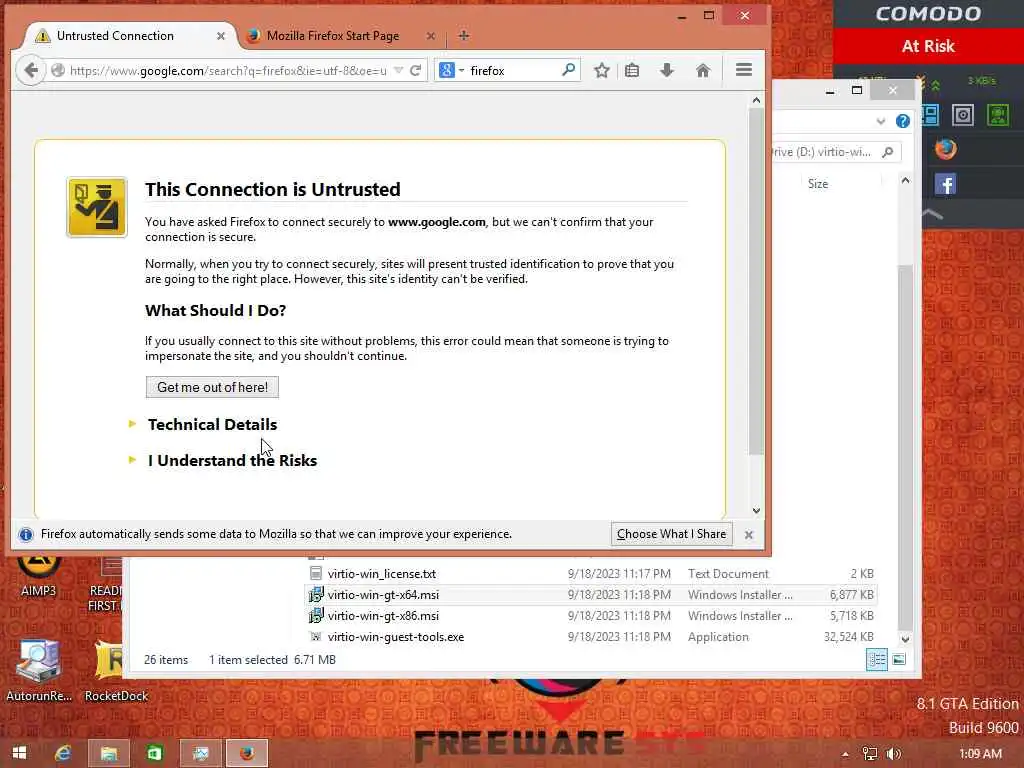Expand I Understand the Risks section
The width and height of the screenshot is (1024, 768).
(x=232, y=460)
